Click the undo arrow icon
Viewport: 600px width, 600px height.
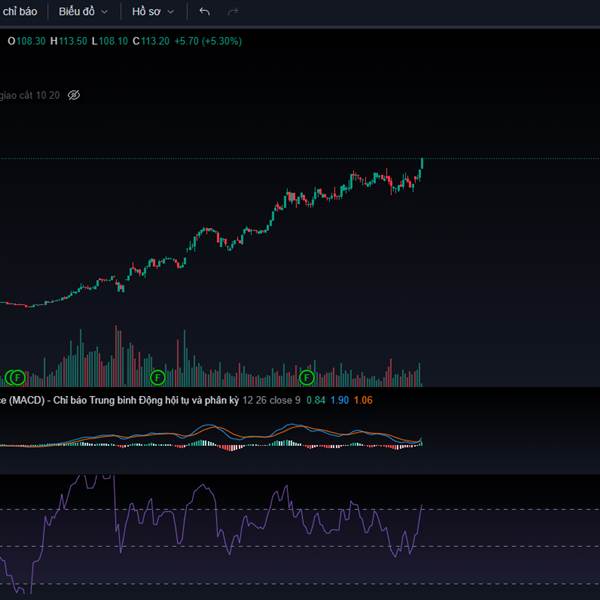[205, 12]
